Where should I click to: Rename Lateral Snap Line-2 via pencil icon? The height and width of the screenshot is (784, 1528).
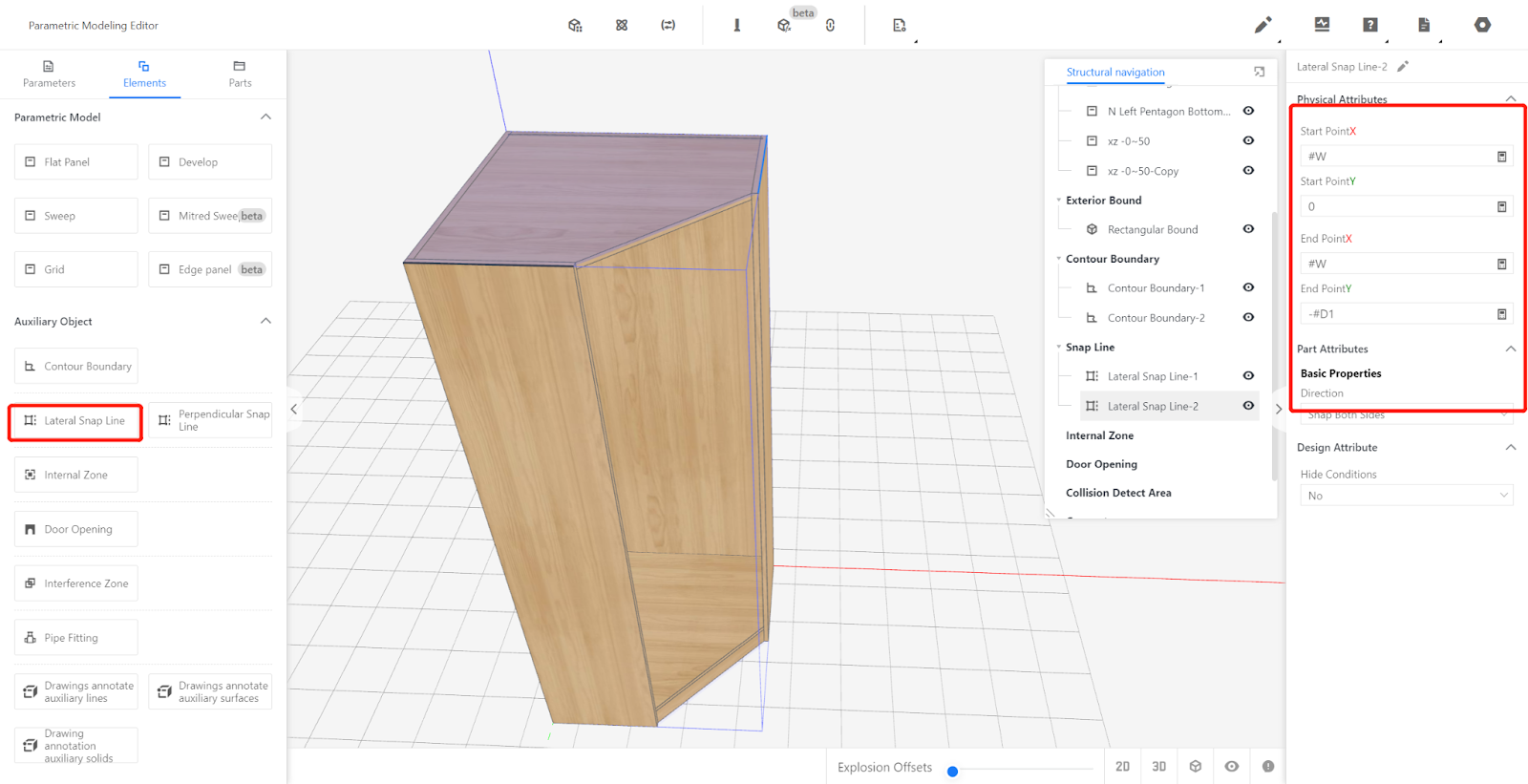point(1403,67)
